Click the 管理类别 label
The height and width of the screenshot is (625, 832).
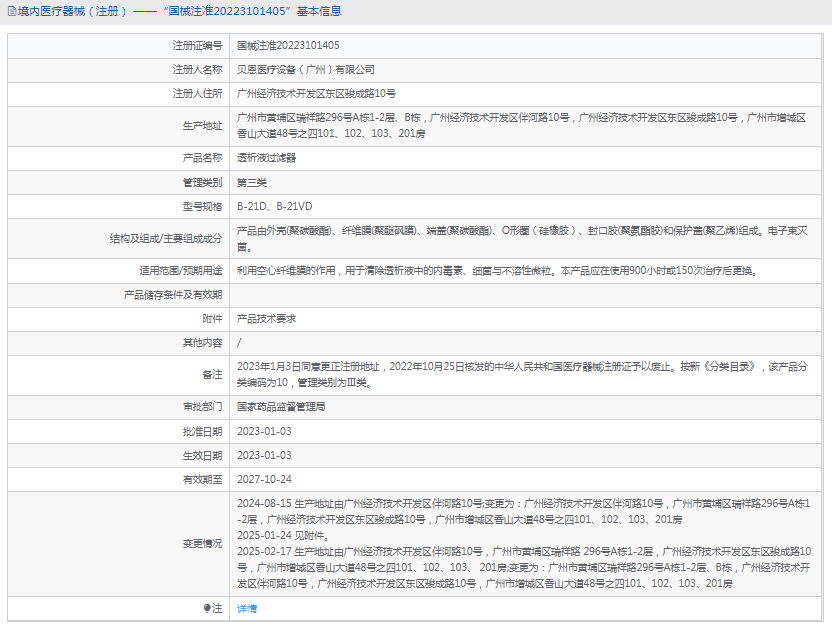coord(202,183)
